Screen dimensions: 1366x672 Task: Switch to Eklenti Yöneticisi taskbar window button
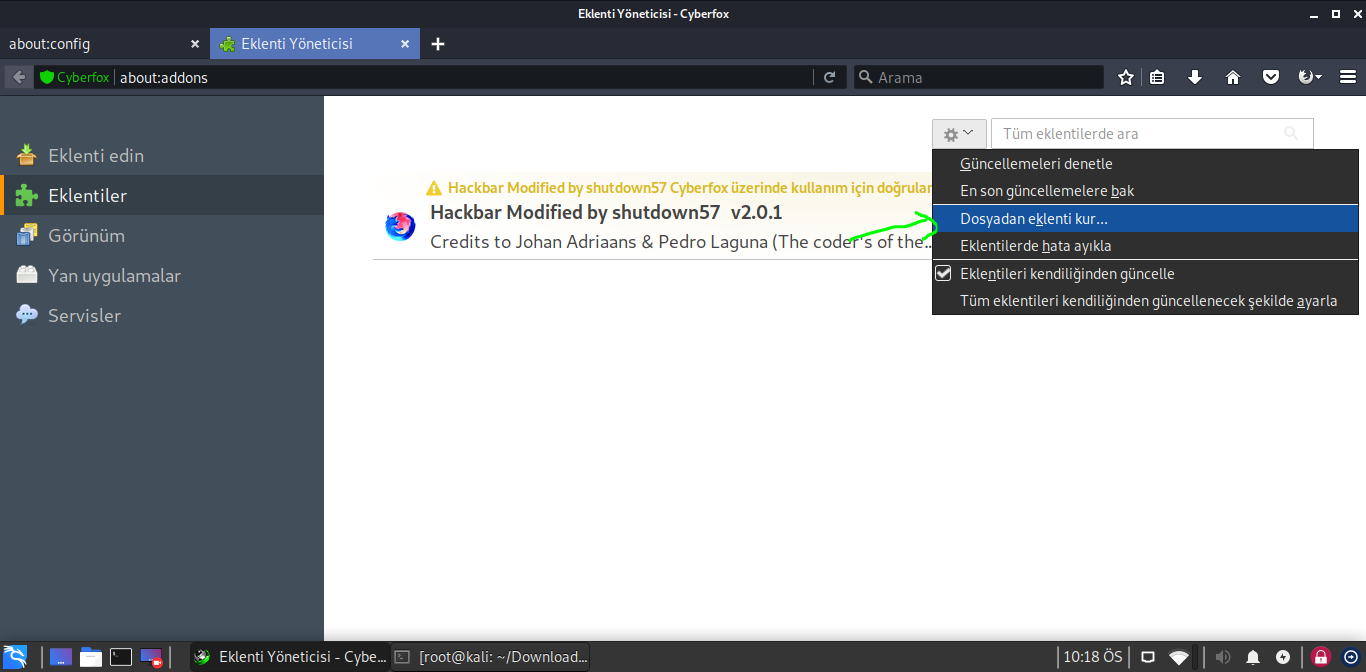[x=289, y=657]
